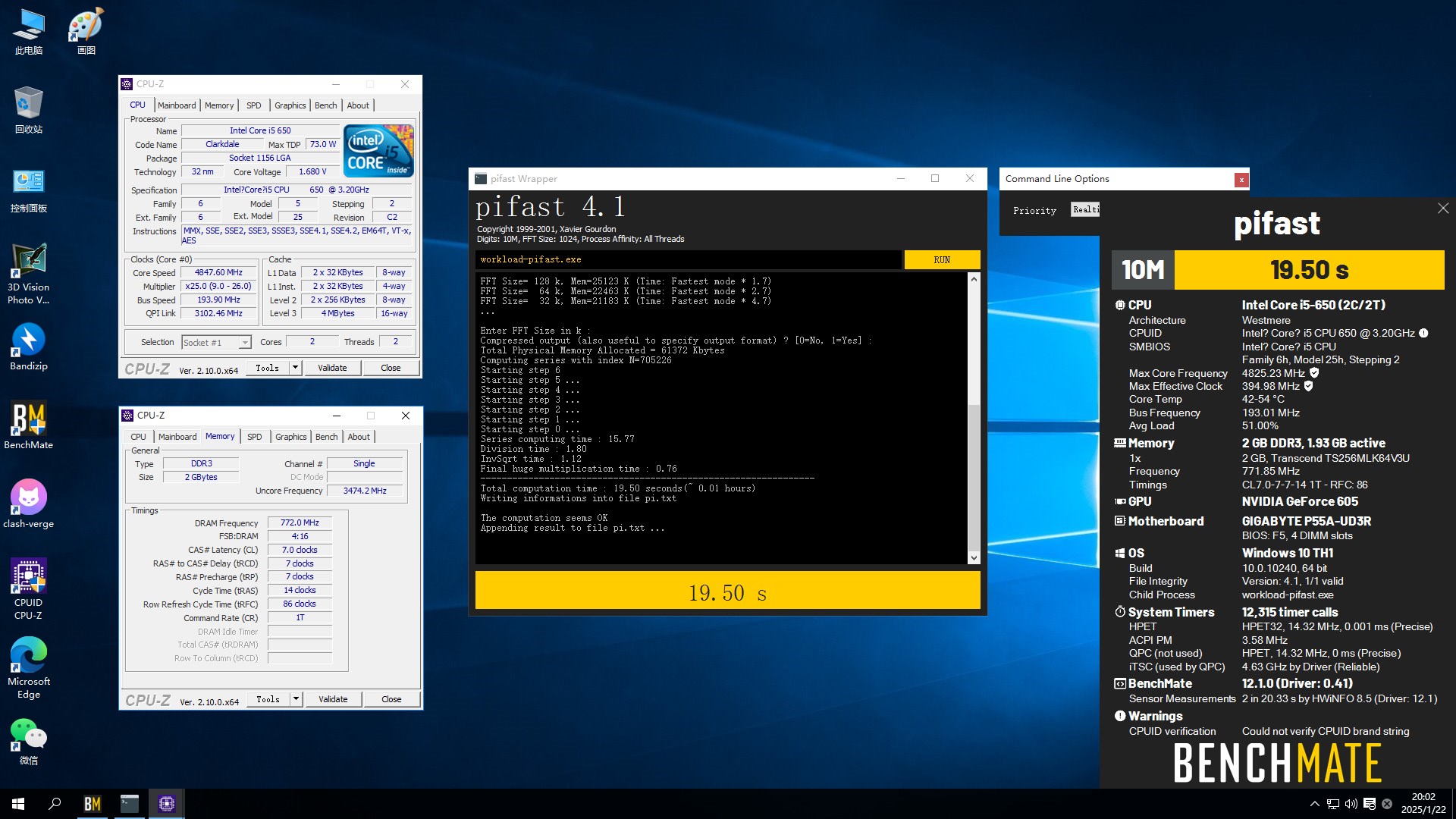The image size is (1456, 819).
Task: Select the Bandizip desktop shortcut
Action: 29,347
